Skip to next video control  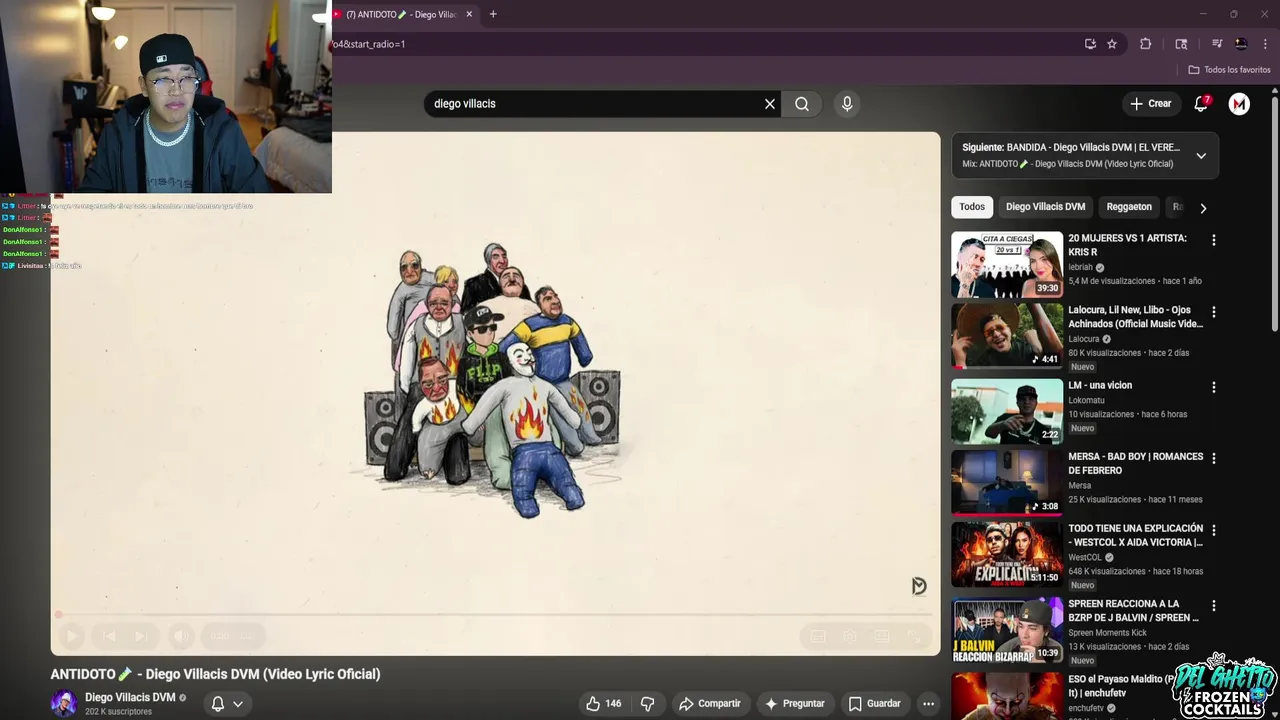click(x=141, y=636)
